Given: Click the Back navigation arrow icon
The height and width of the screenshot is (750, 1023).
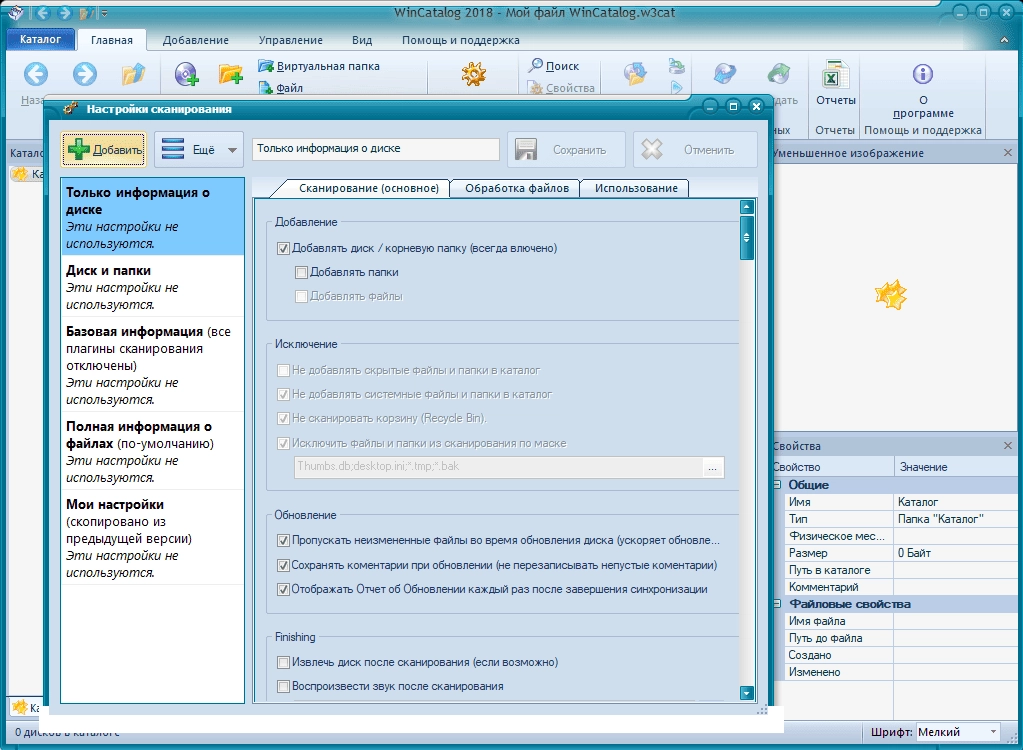Looking at the screenshot, I should (x=36, y=74).
